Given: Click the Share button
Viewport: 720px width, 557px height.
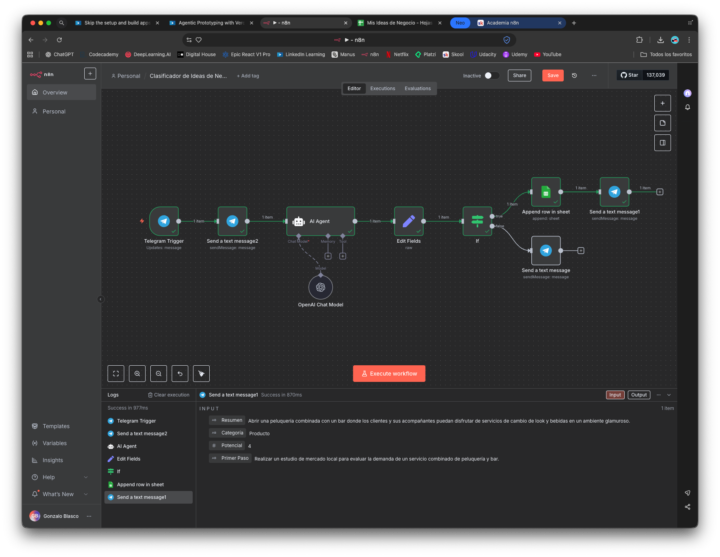Looking at the screenshot, I should coord(519,75).
